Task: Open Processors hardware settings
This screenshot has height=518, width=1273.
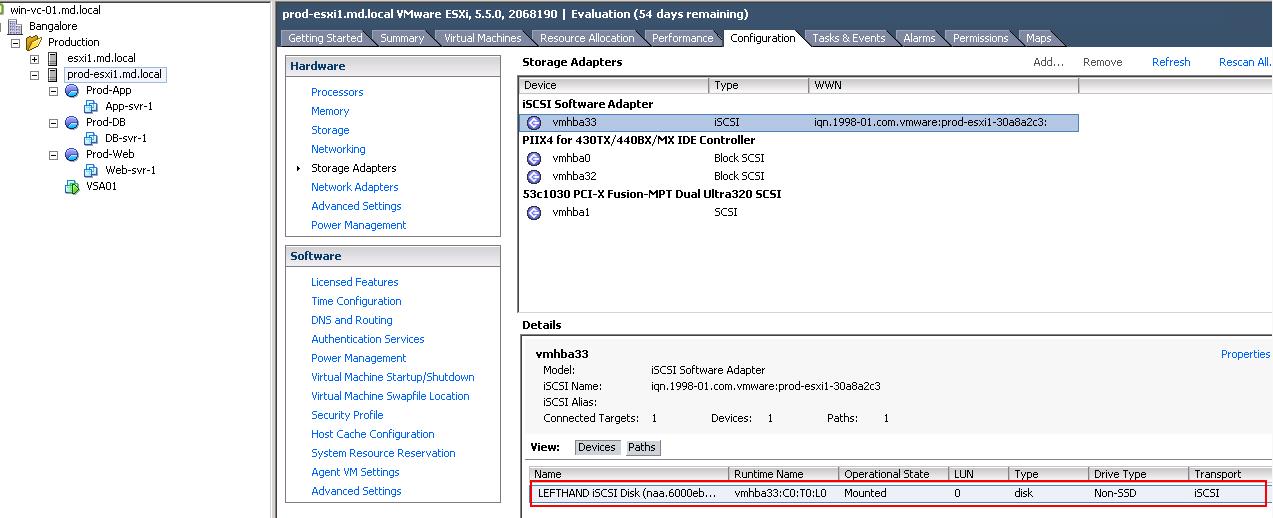Action: click(x=337, y=92)
